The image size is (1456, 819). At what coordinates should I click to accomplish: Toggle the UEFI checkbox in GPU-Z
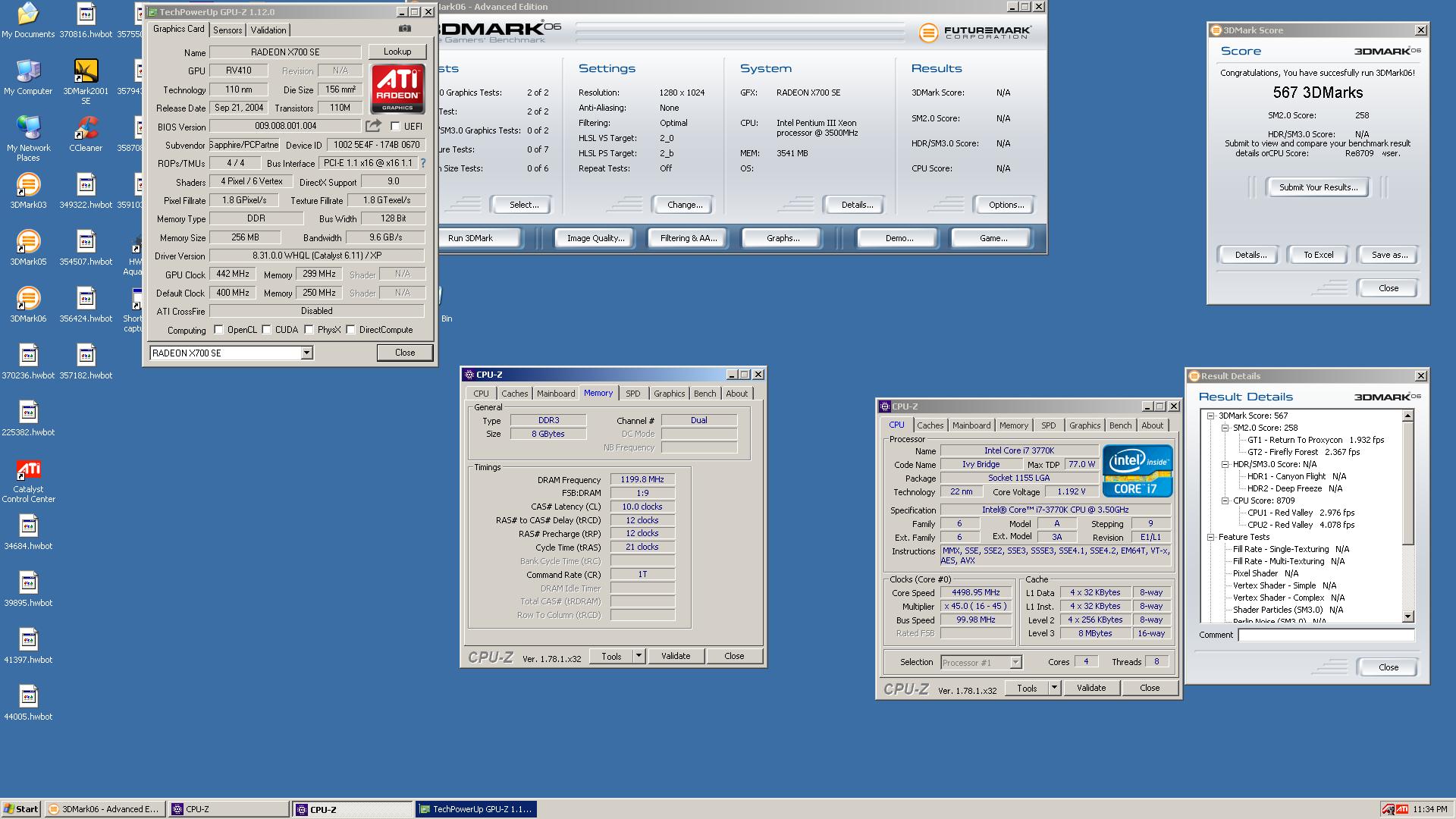pyautogui.click(x=395, y=127)
